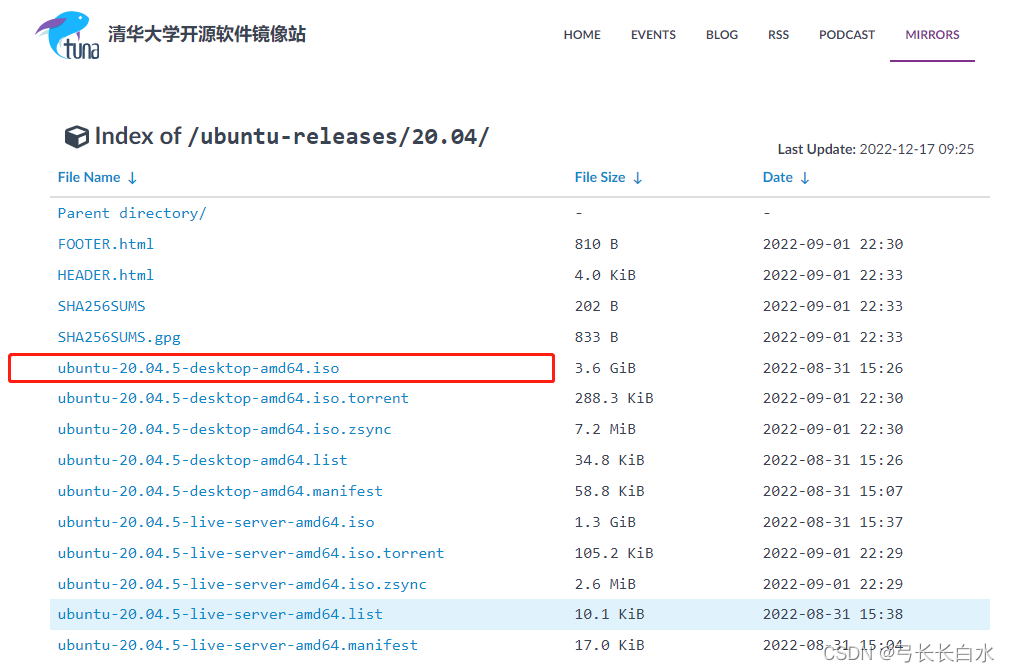Click the package box icon beside Index of
Screen dimensions: 1010x672
[x=77, y=137]
